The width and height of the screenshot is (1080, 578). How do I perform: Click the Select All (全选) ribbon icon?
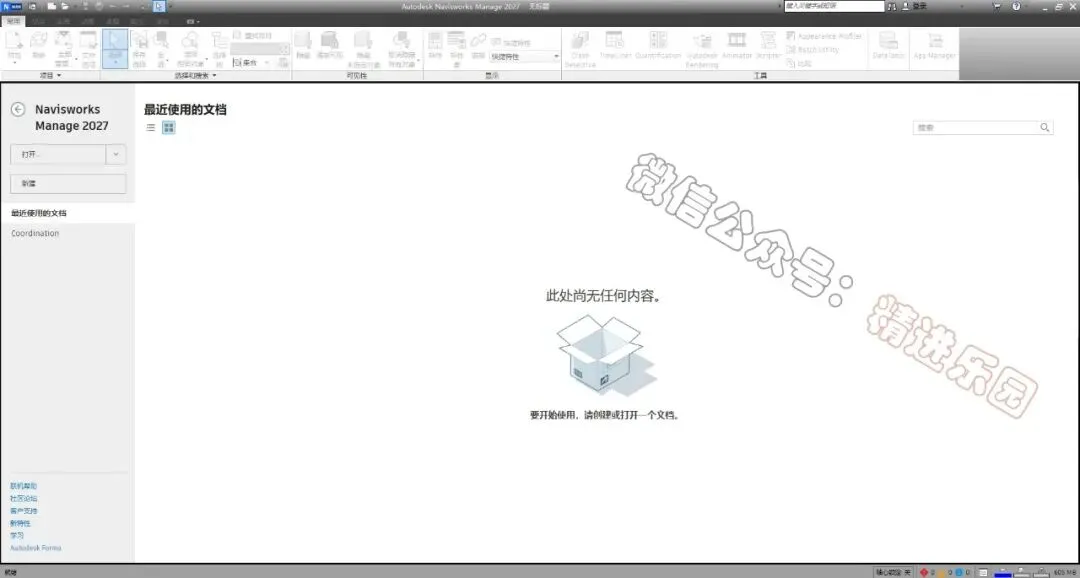(161, 48)
